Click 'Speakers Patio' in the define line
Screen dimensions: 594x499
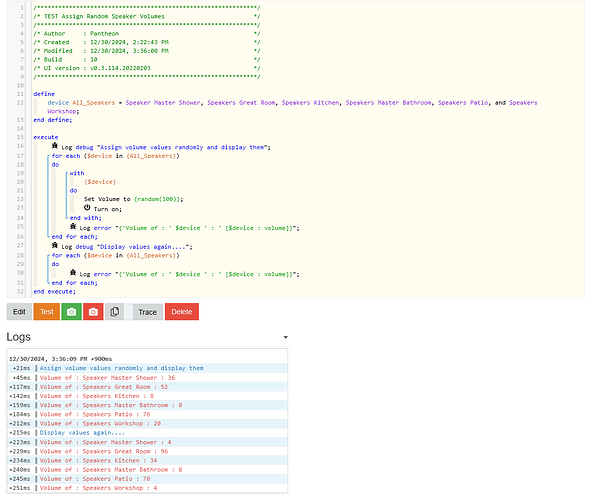(x=463, y=103)
